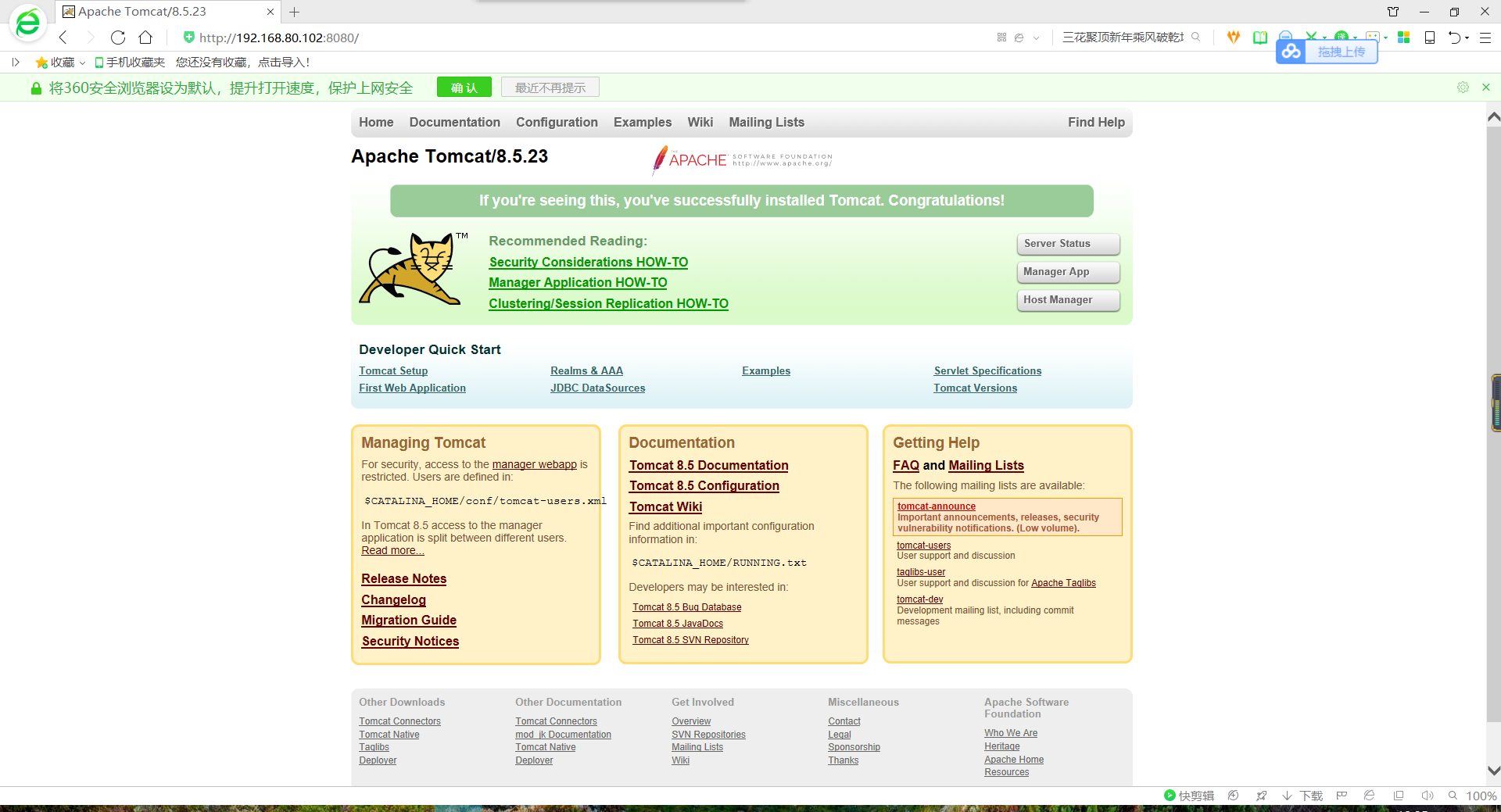Image resolution: width=1501 pixels, height=812 pixels.
Task: Open the Home menu item
Action: click(376, 122)
